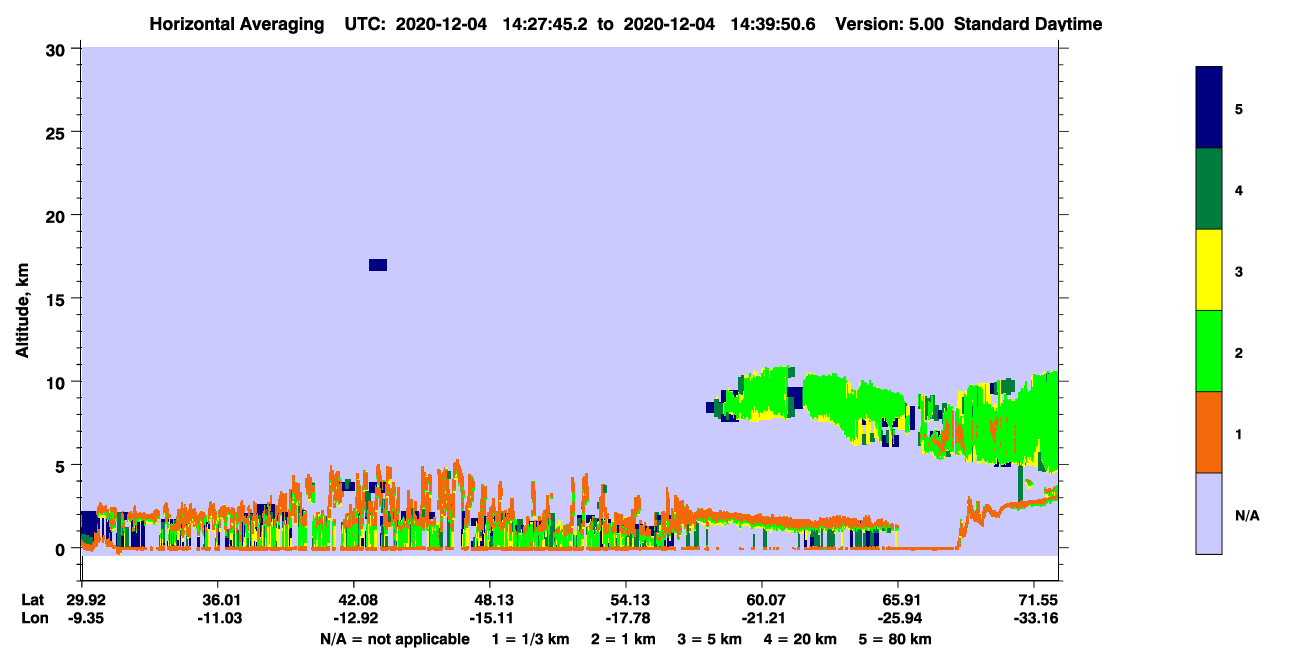This screenshot has height=667, width=1300.
Task: Click the 'Lat' row label
Action: pos(32,600)
